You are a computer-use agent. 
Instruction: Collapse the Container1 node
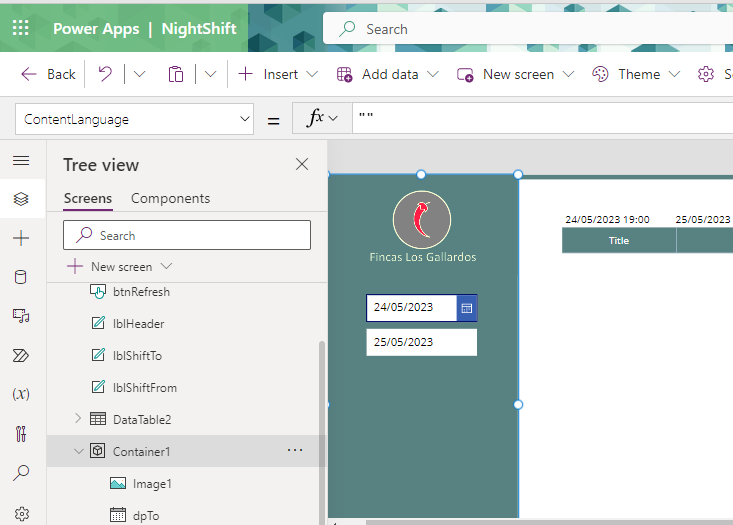point(79,451)
